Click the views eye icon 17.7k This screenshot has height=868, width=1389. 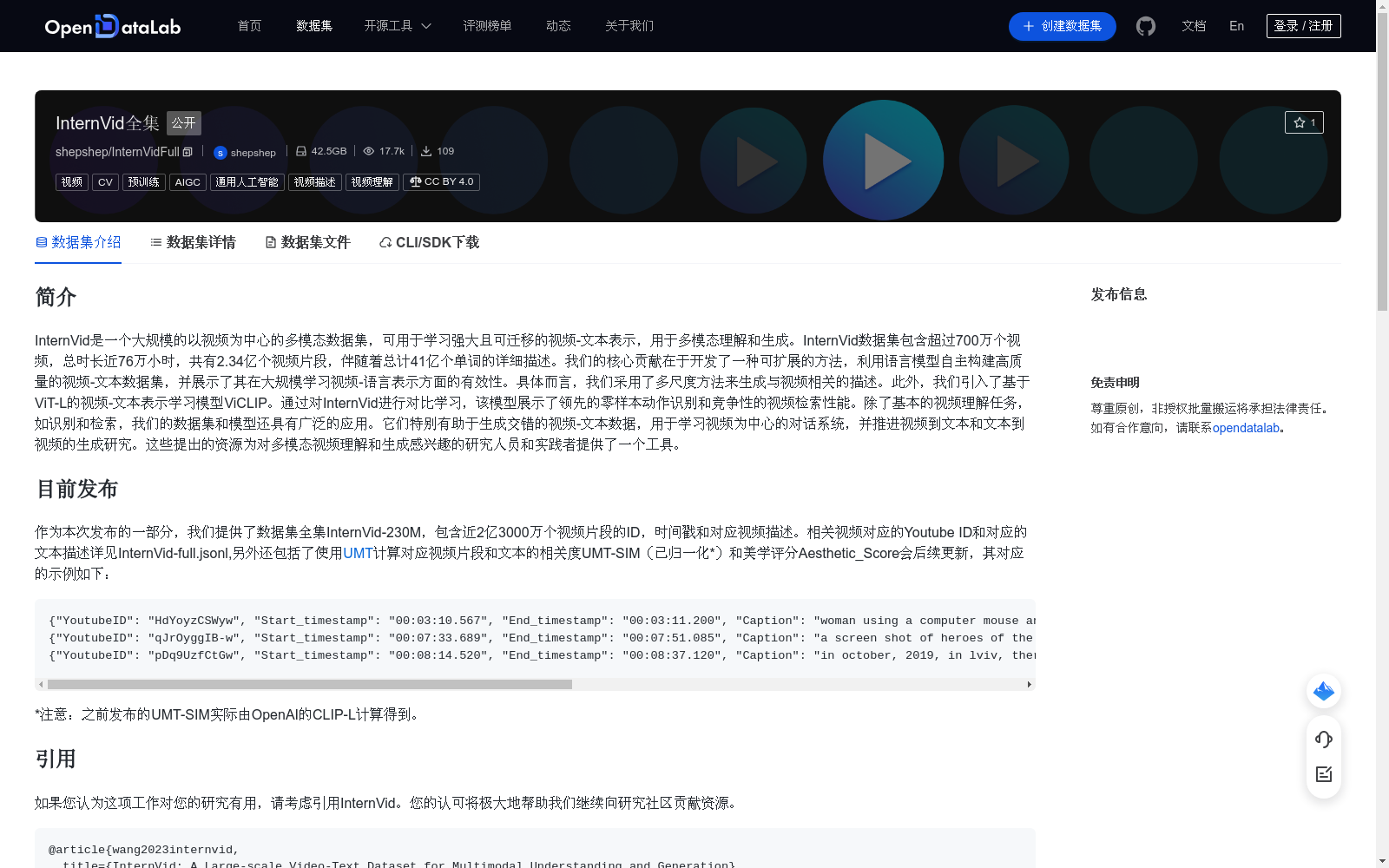[369, 151]
